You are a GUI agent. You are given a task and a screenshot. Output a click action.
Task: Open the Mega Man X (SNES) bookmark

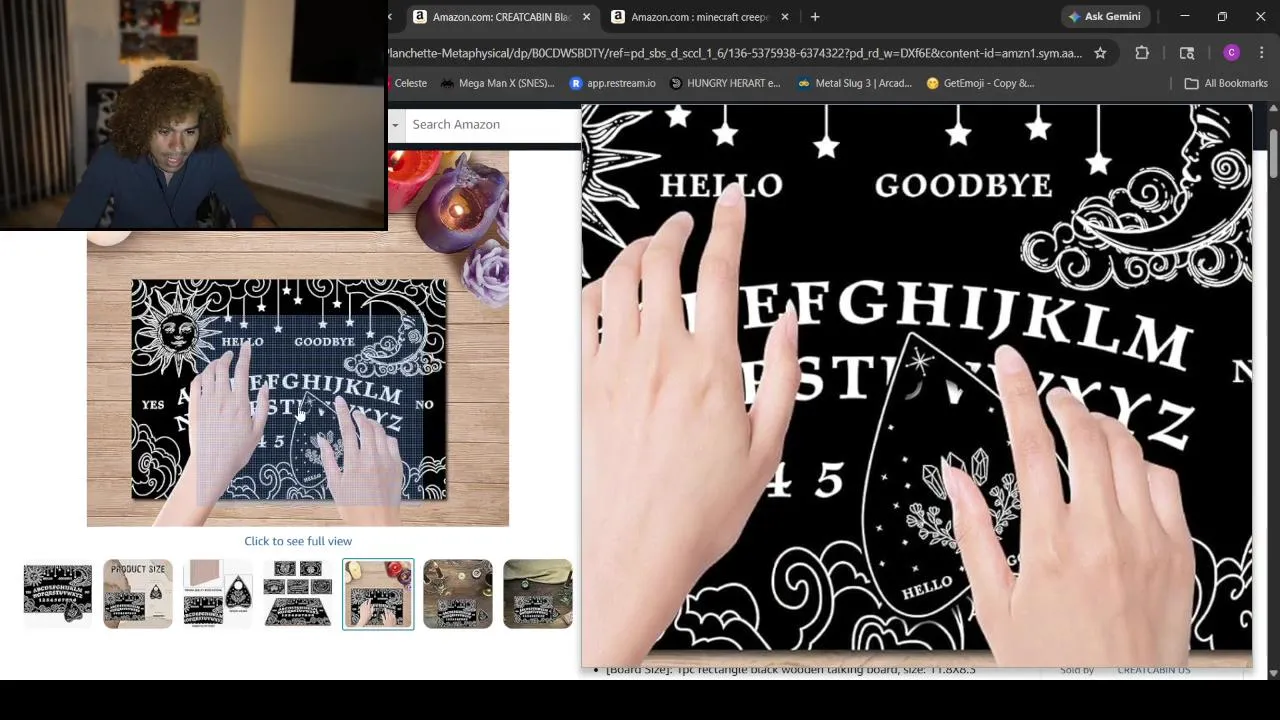[x=497, y=83]
